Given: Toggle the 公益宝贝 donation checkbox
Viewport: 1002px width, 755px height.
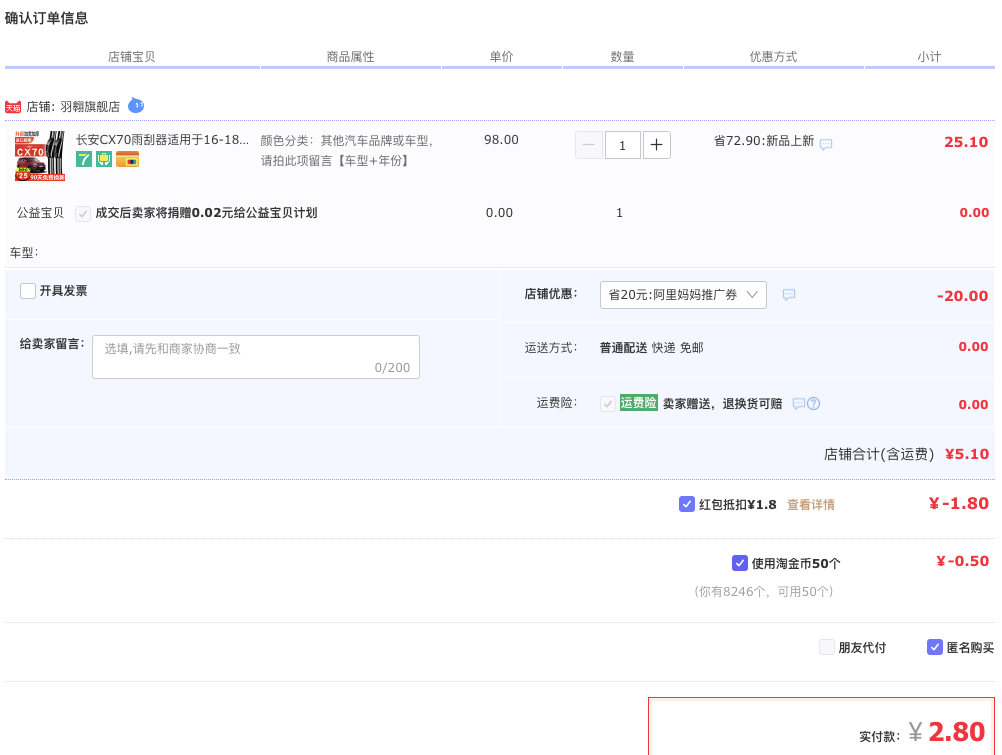Looking at the screenshot, I should (82, 214).
